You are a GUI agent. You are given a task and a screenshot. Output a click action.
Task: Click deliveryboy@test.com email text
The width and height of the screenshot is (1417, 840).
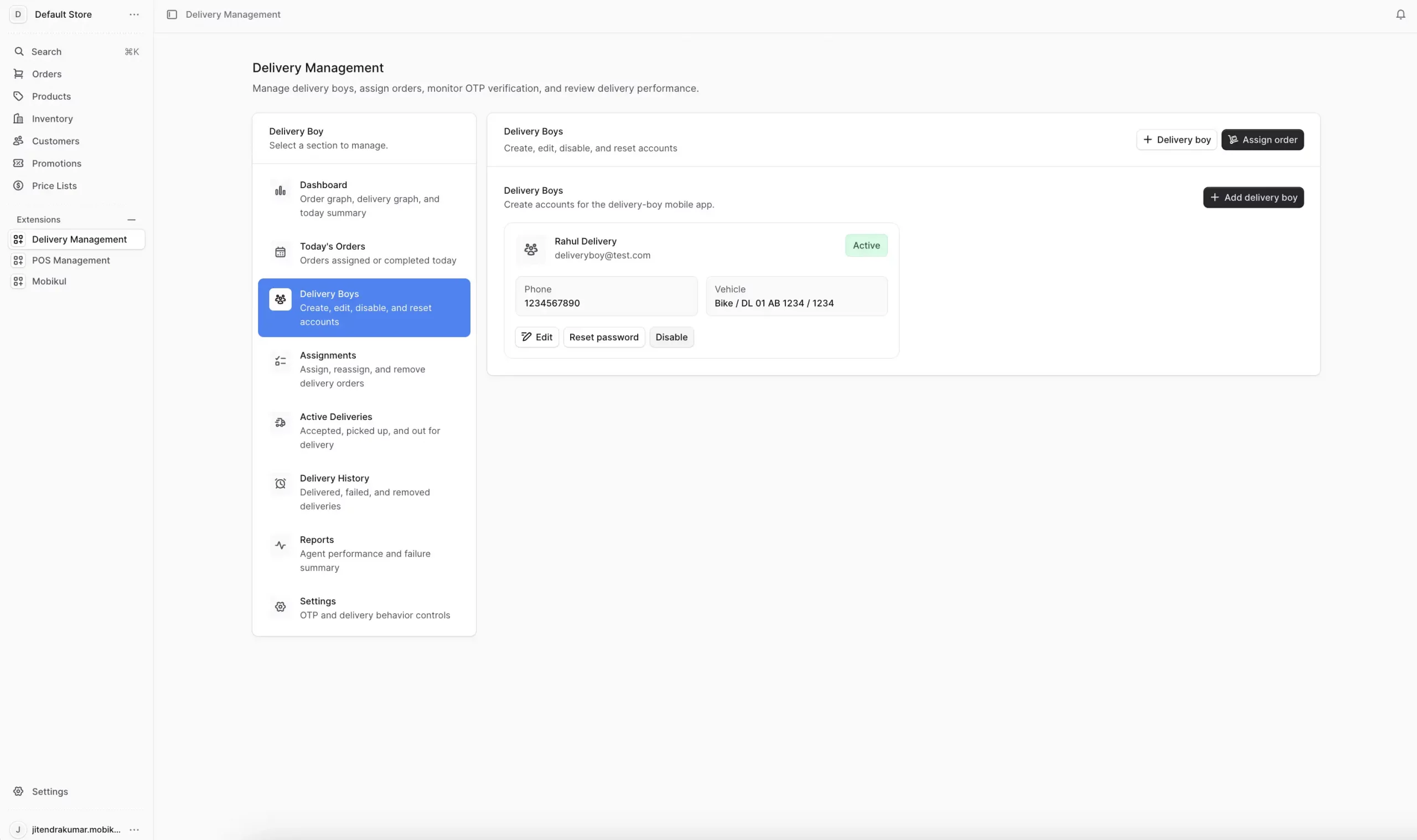(x=602, y=255)
